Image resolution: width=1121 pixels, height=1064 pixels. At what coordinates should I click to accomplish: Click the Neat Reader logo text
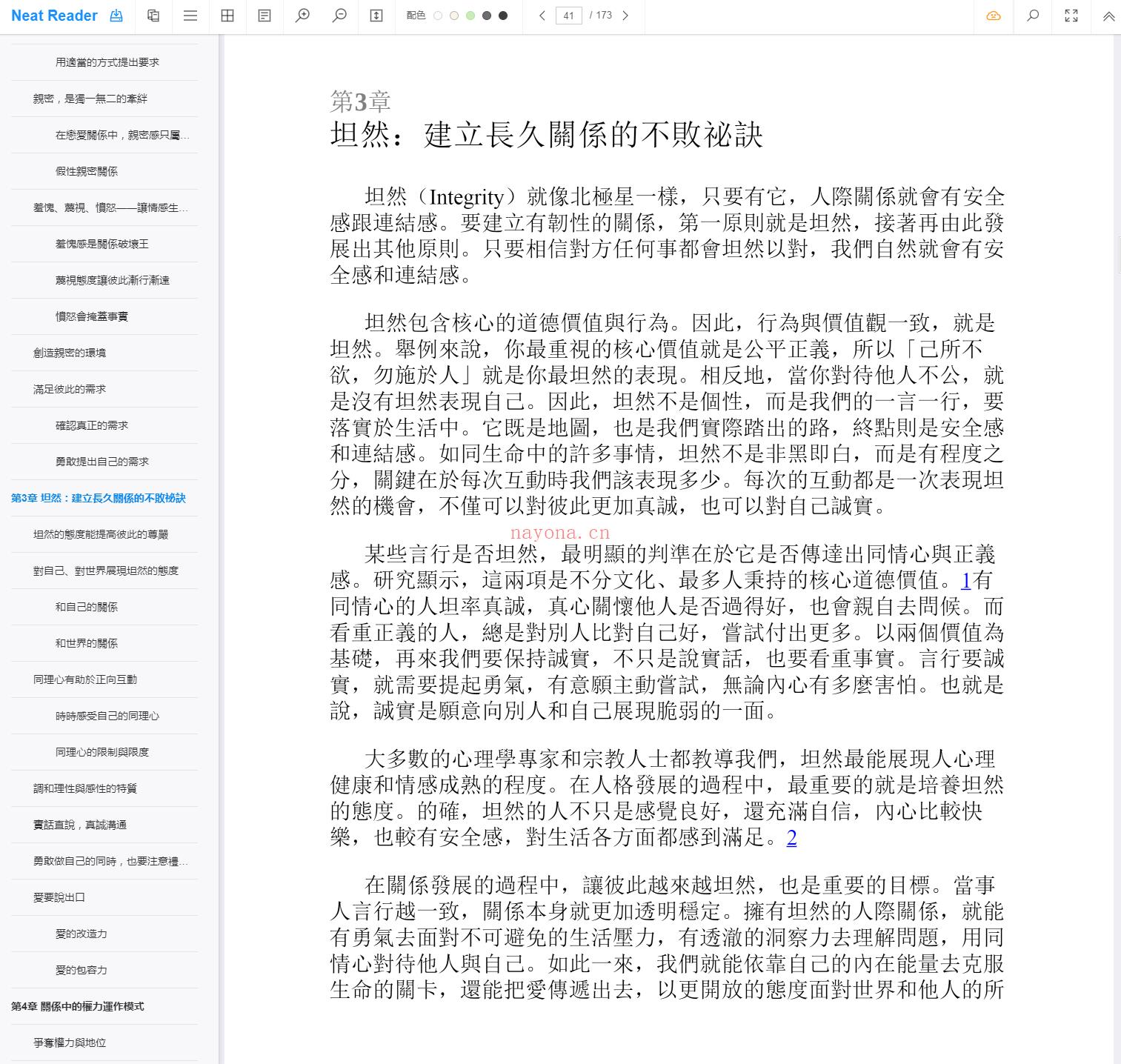[54, 16]
